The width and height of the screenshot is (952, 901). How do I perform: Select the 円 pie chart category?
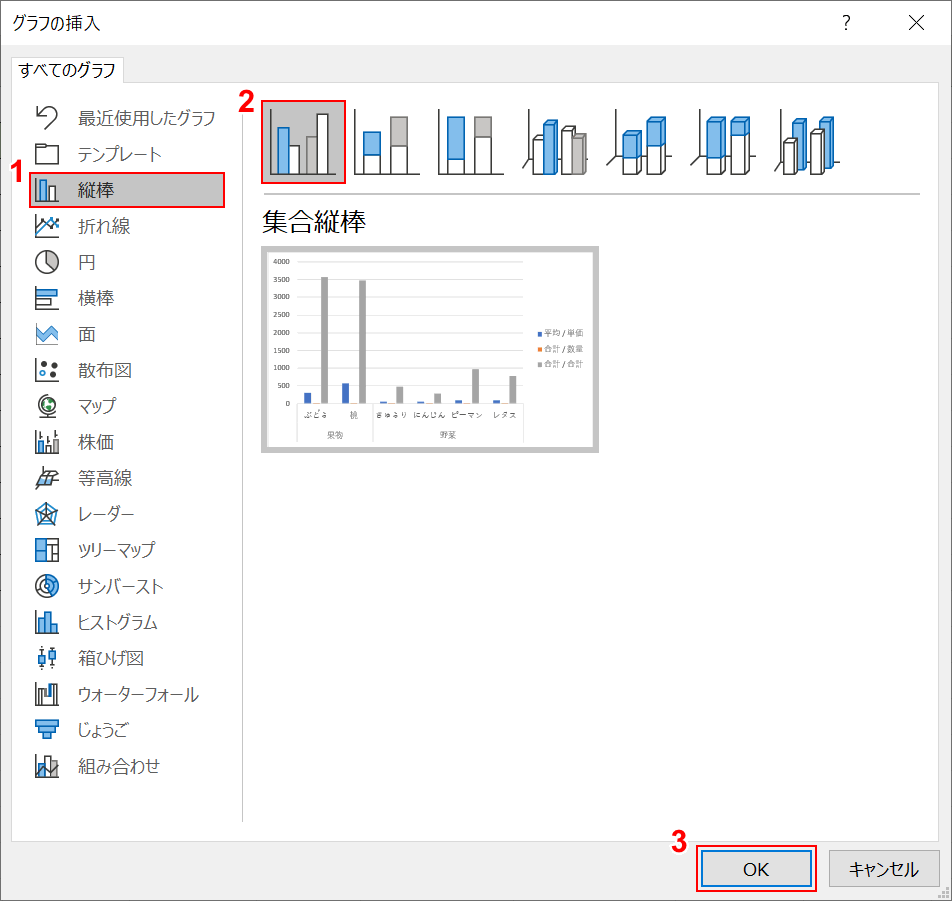[x=87, y=263]
